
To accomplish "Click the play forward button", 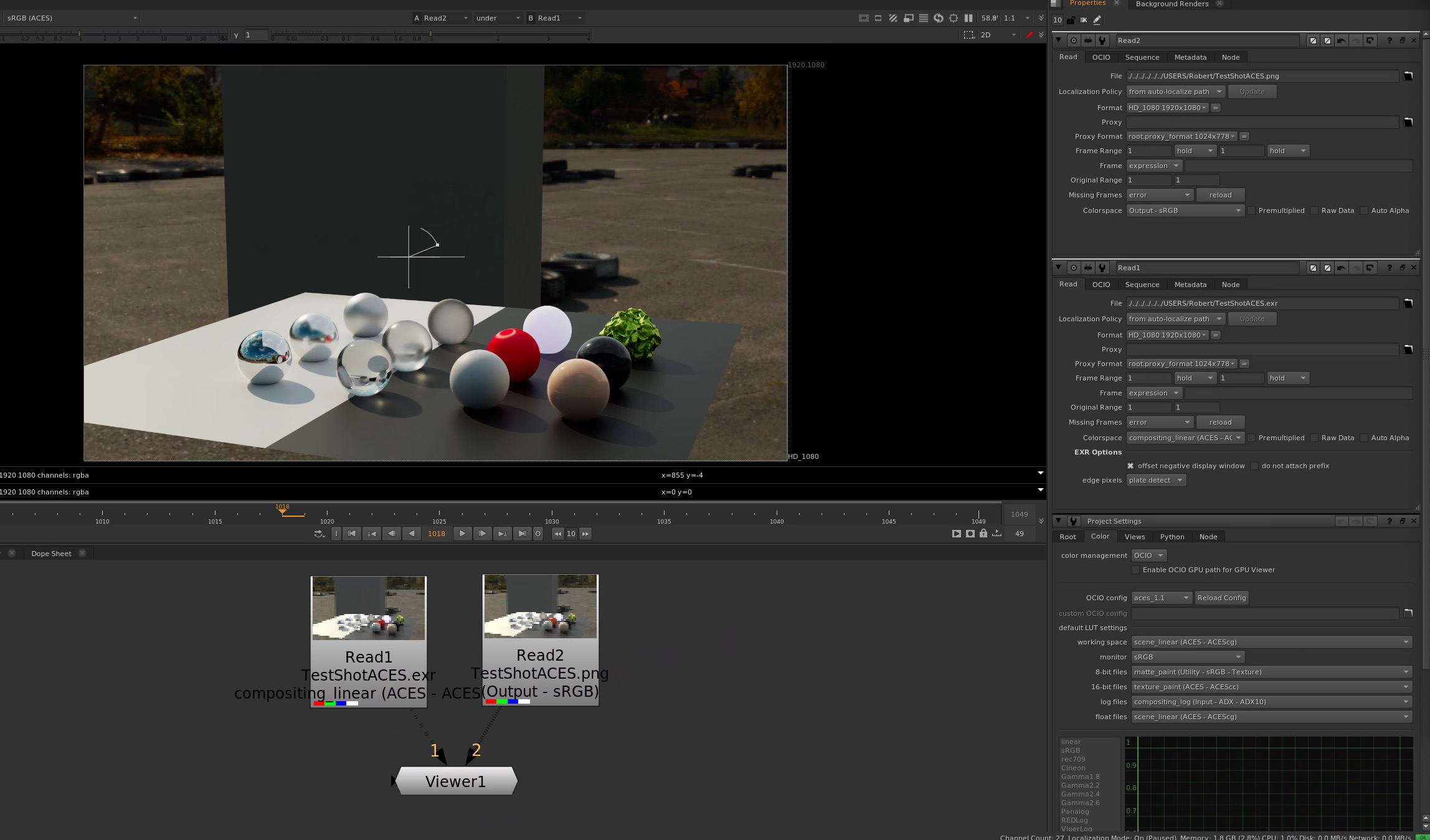I will [462, 534].
